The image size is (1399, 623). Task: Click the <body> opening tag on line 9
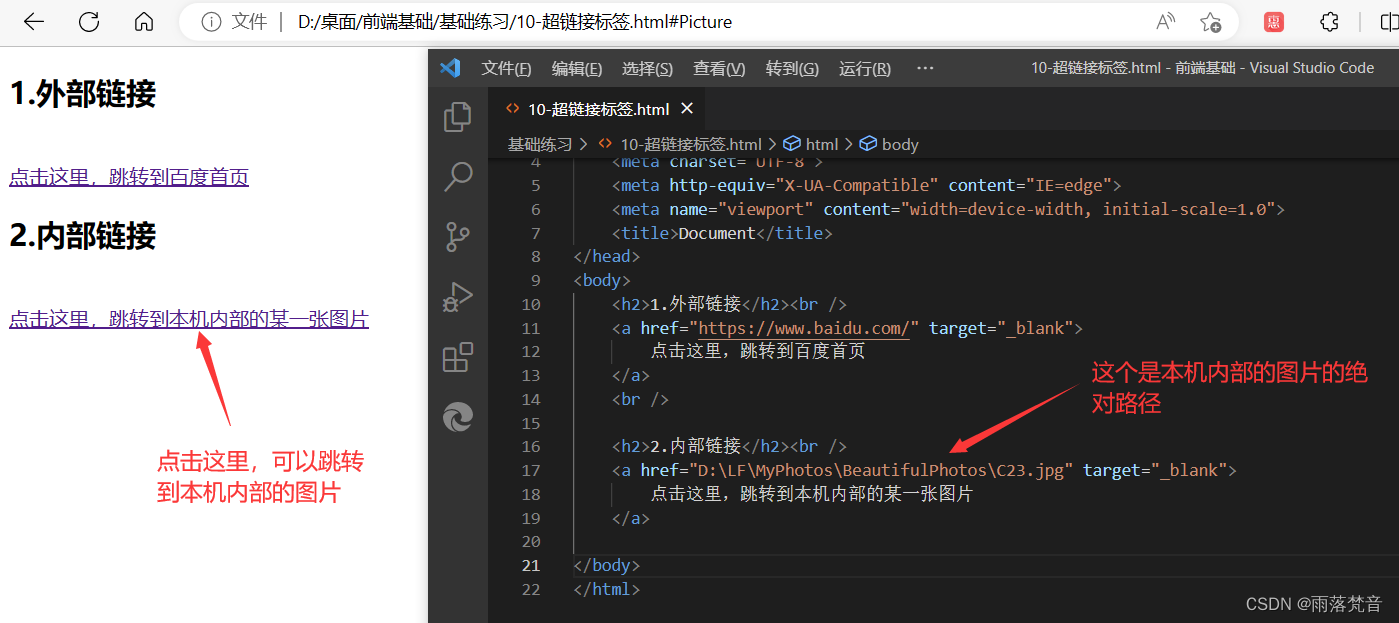coord(602,280)
